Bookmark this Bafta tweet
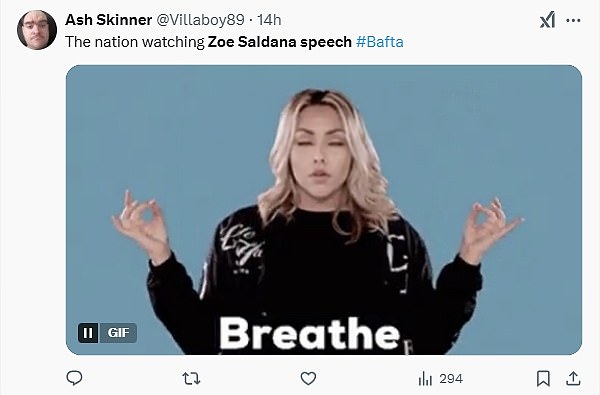Image resolution: width=600 pixels, height=395 pixels. 543,379
